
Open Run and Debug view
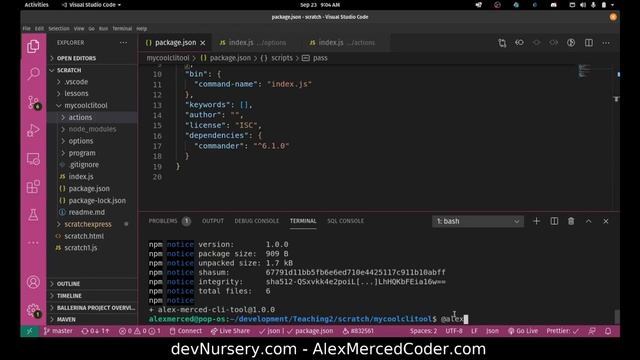point(33,131)
